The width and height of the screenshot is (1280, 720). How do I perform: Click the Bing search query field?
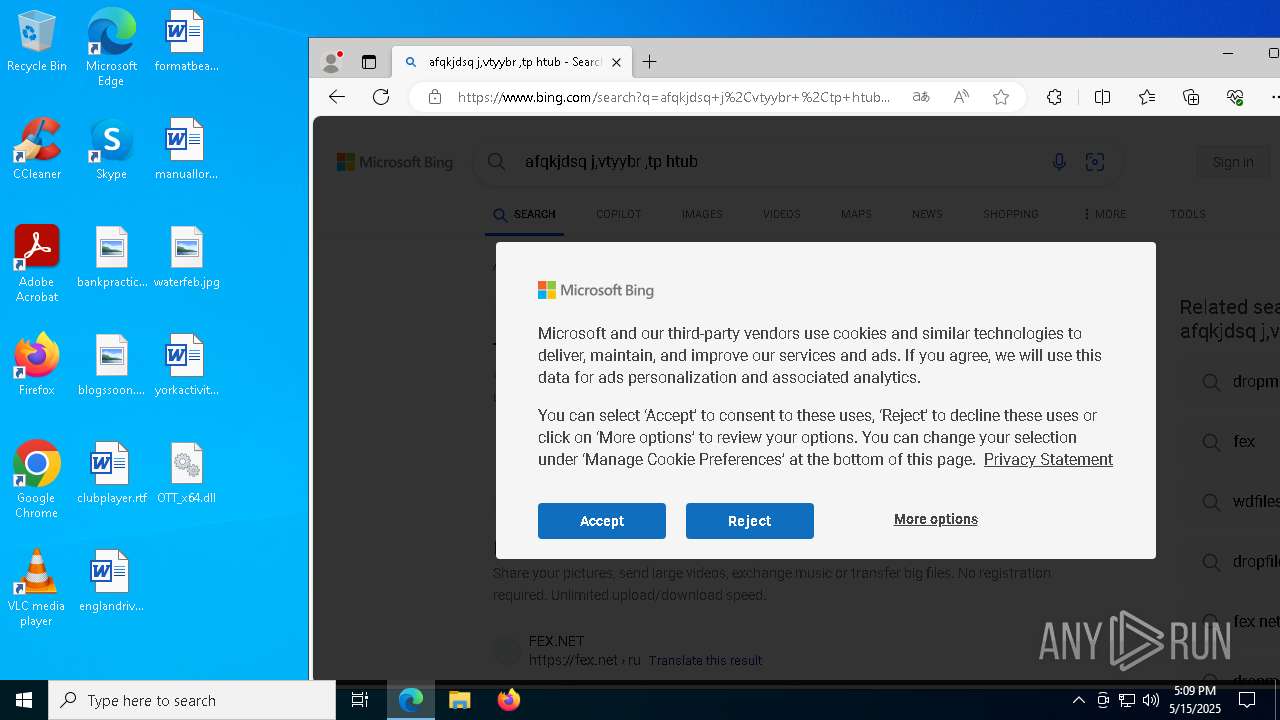coord(780,162)
